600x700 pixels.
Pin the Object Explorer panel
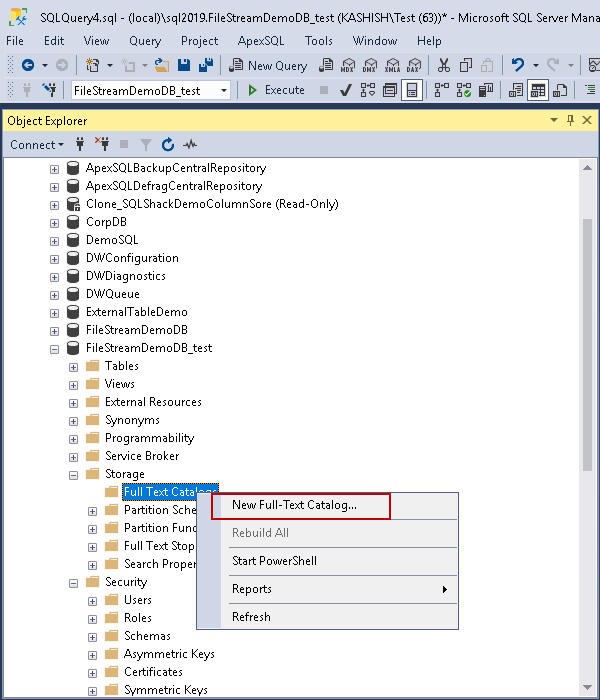click(571, 121)
